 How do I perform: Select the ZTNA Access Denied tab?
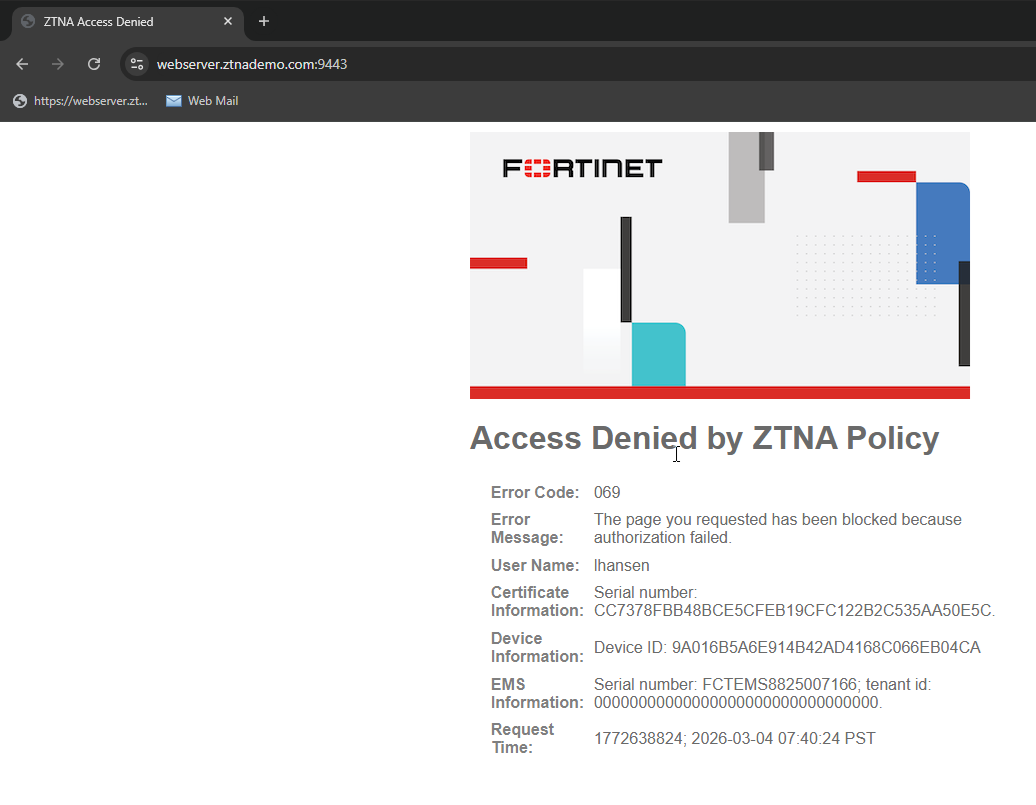click(x=128, y=22)
